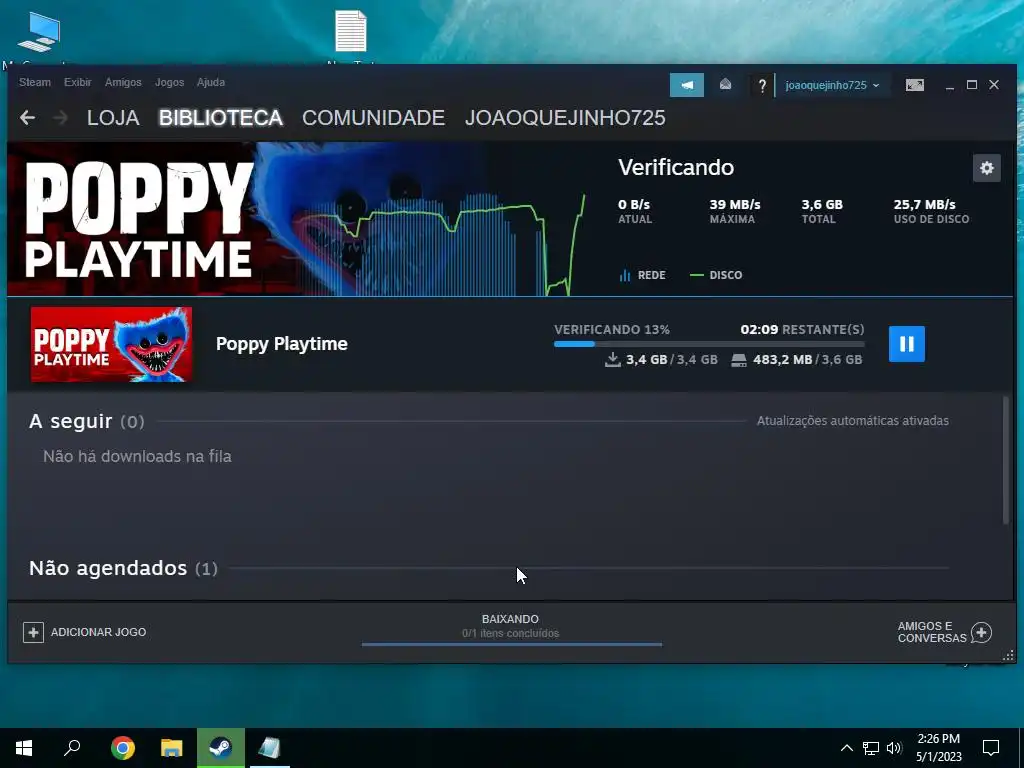This screenshot has width=1024, height=768.
Task: Click ADICIONAR JOGO button
Action: pyautogui.click(x=85, y=632)
